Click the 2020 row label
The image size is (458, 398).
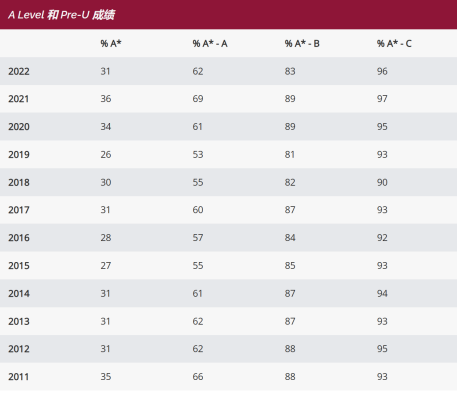19,127
